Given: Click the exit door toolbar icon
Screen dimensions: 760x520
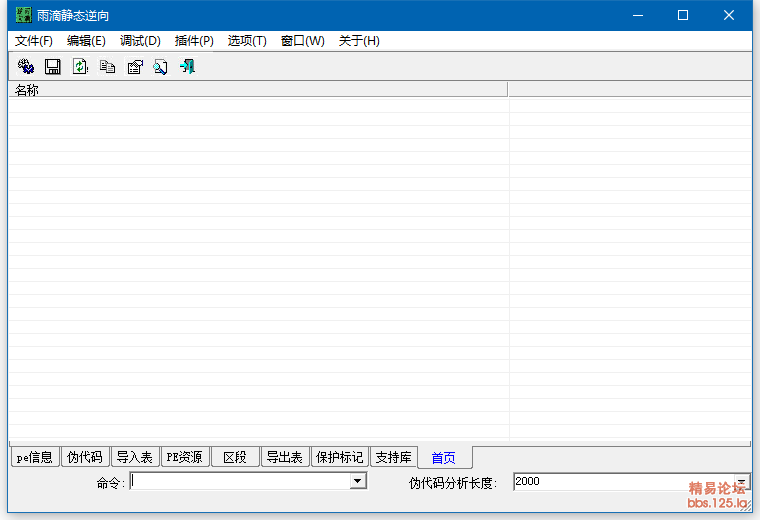Looking at the screenshot, I should pos(188,66).
